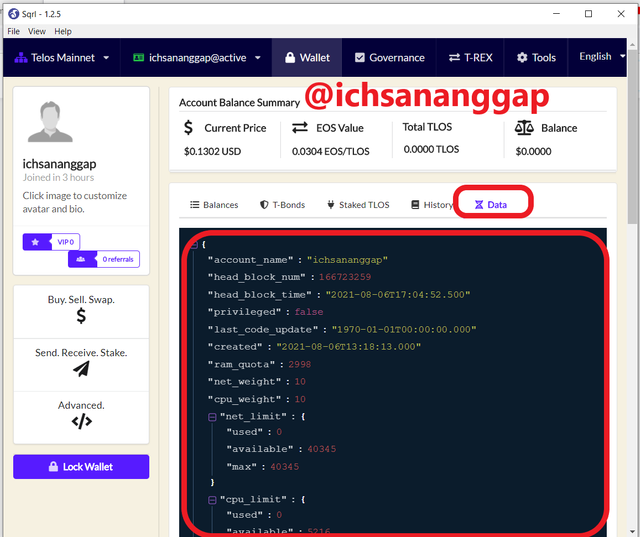Click the people icon on referrals badge
Screen dimensions: 640x537
(x=81, y=259)
